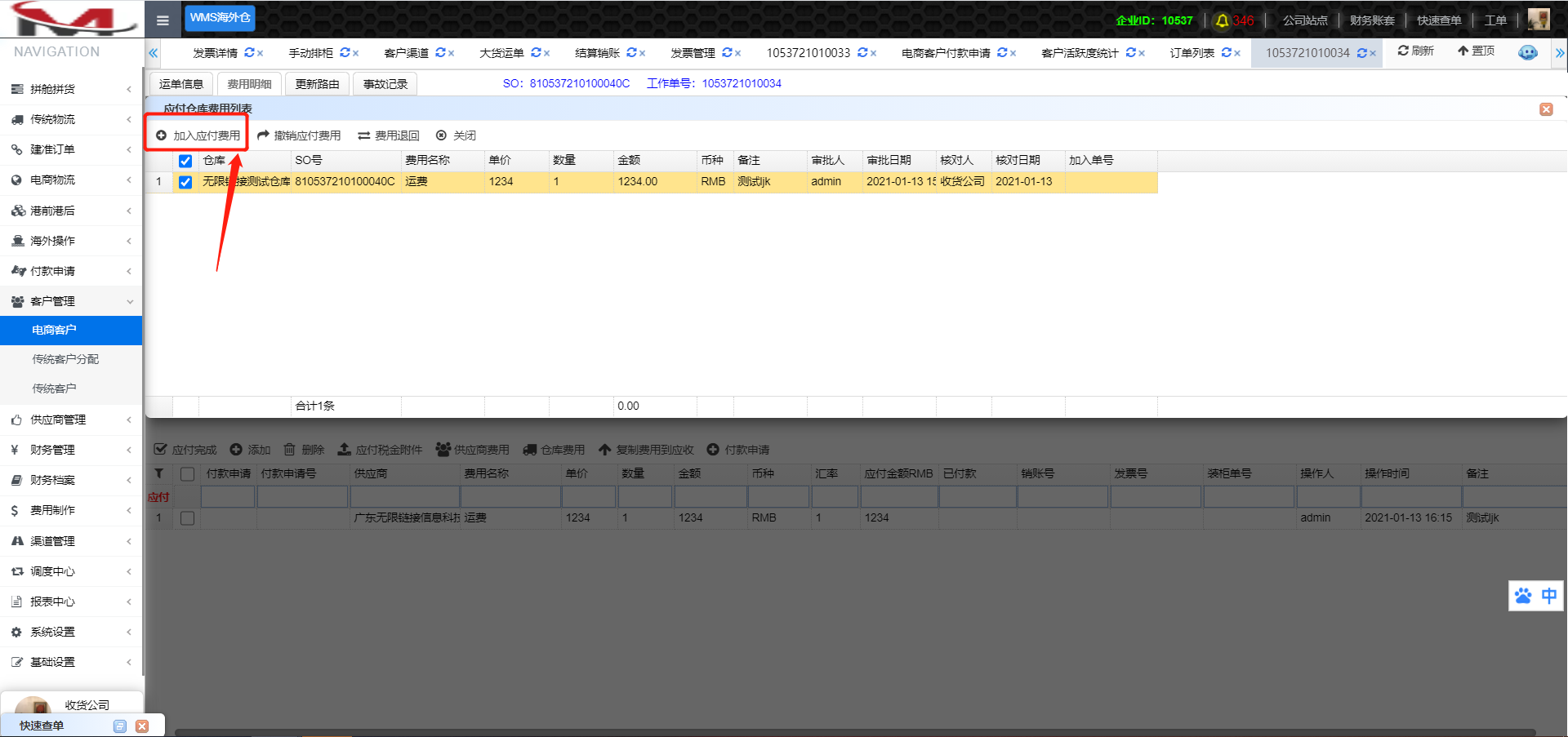Click 加入应付费用 button

(x=198, y=135)
